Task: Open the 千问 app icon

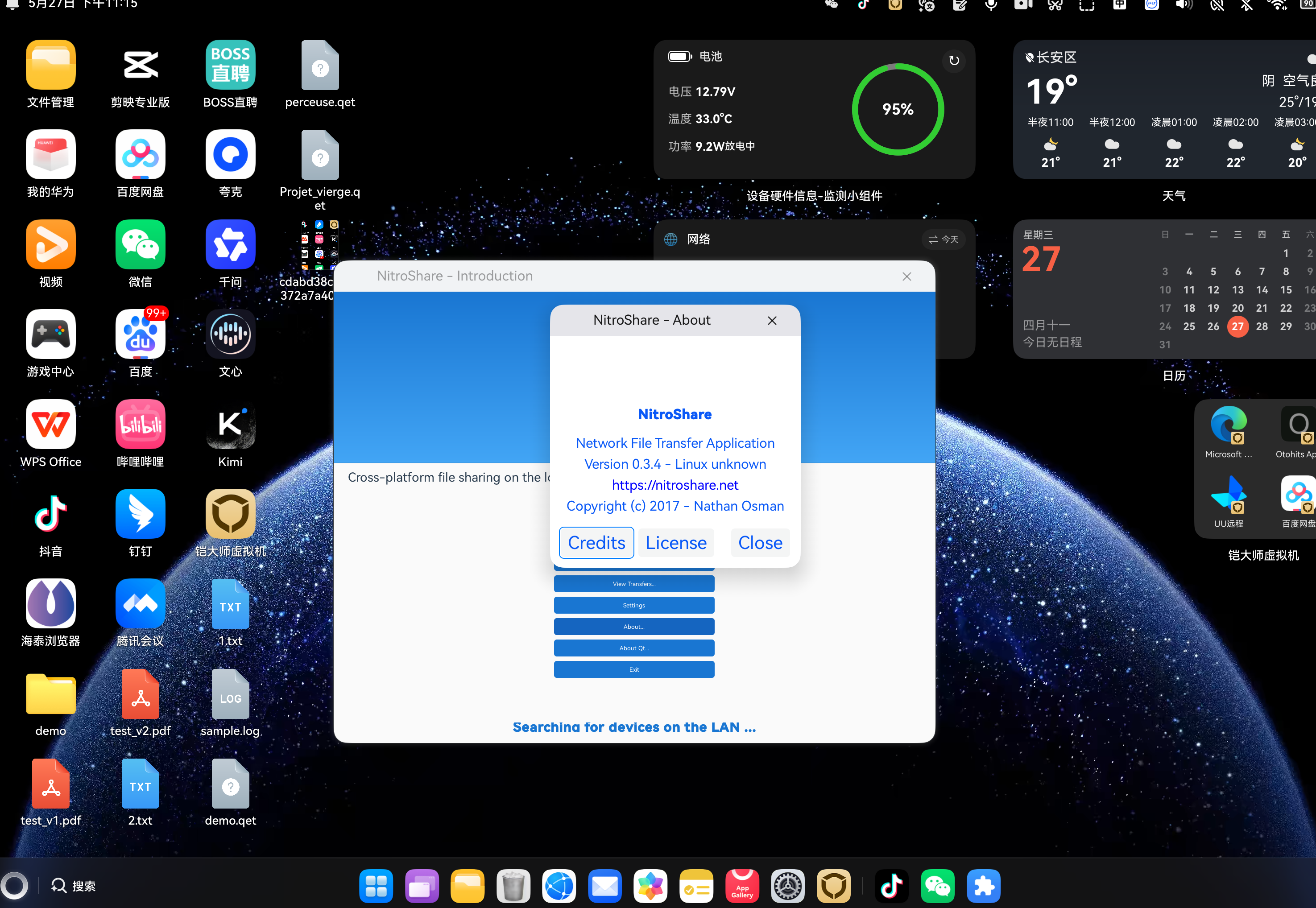Action: 231,244
